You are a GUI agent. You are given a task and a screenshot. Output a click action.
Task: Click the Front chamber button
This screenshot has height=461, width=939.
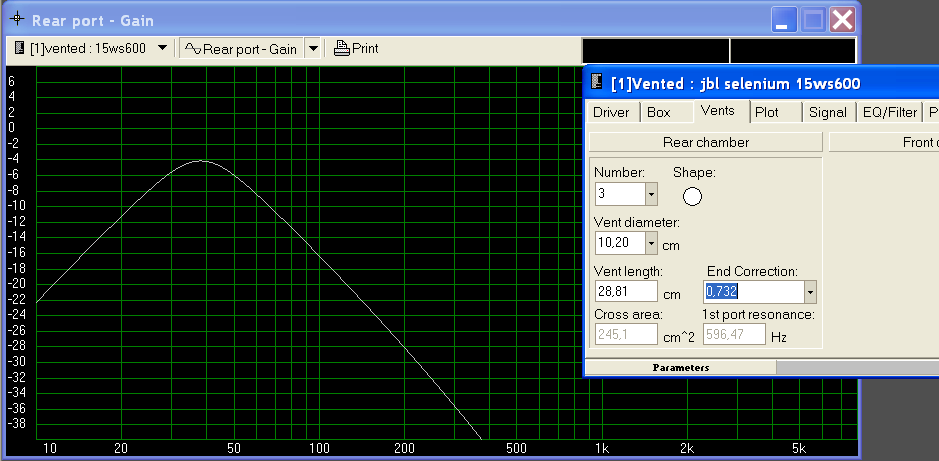pos(884,142)
